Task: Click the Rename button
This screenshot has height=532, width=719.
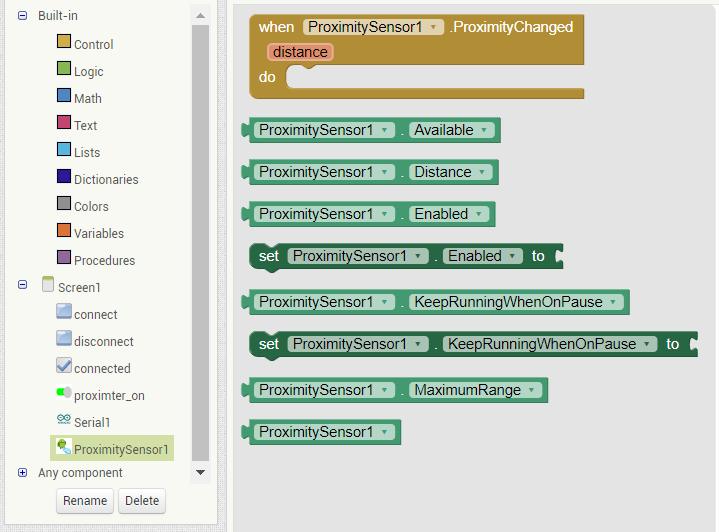Action: (85, 500)
